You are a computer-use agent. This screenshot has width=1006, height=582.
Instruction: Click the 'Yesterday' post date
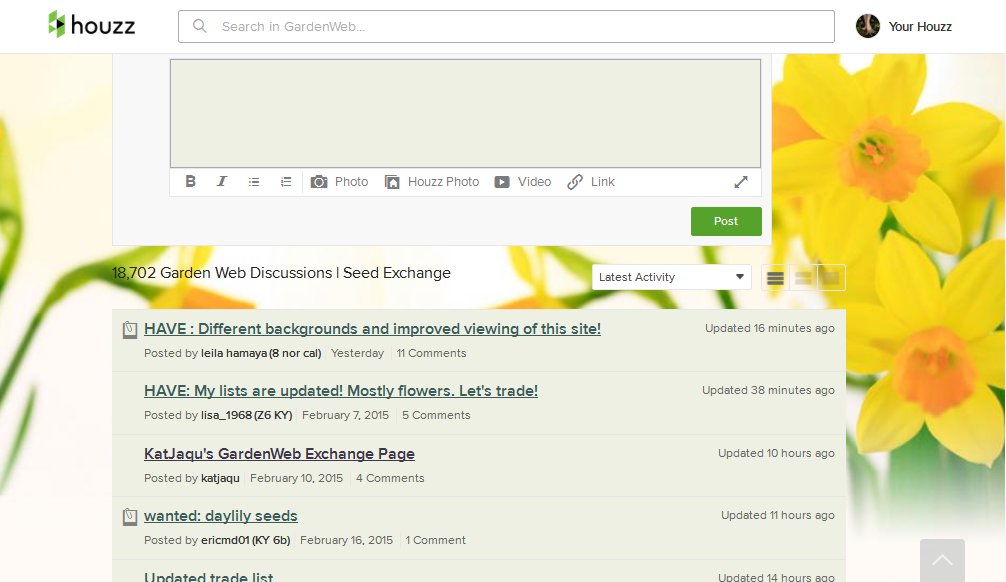tap(357, 353)
